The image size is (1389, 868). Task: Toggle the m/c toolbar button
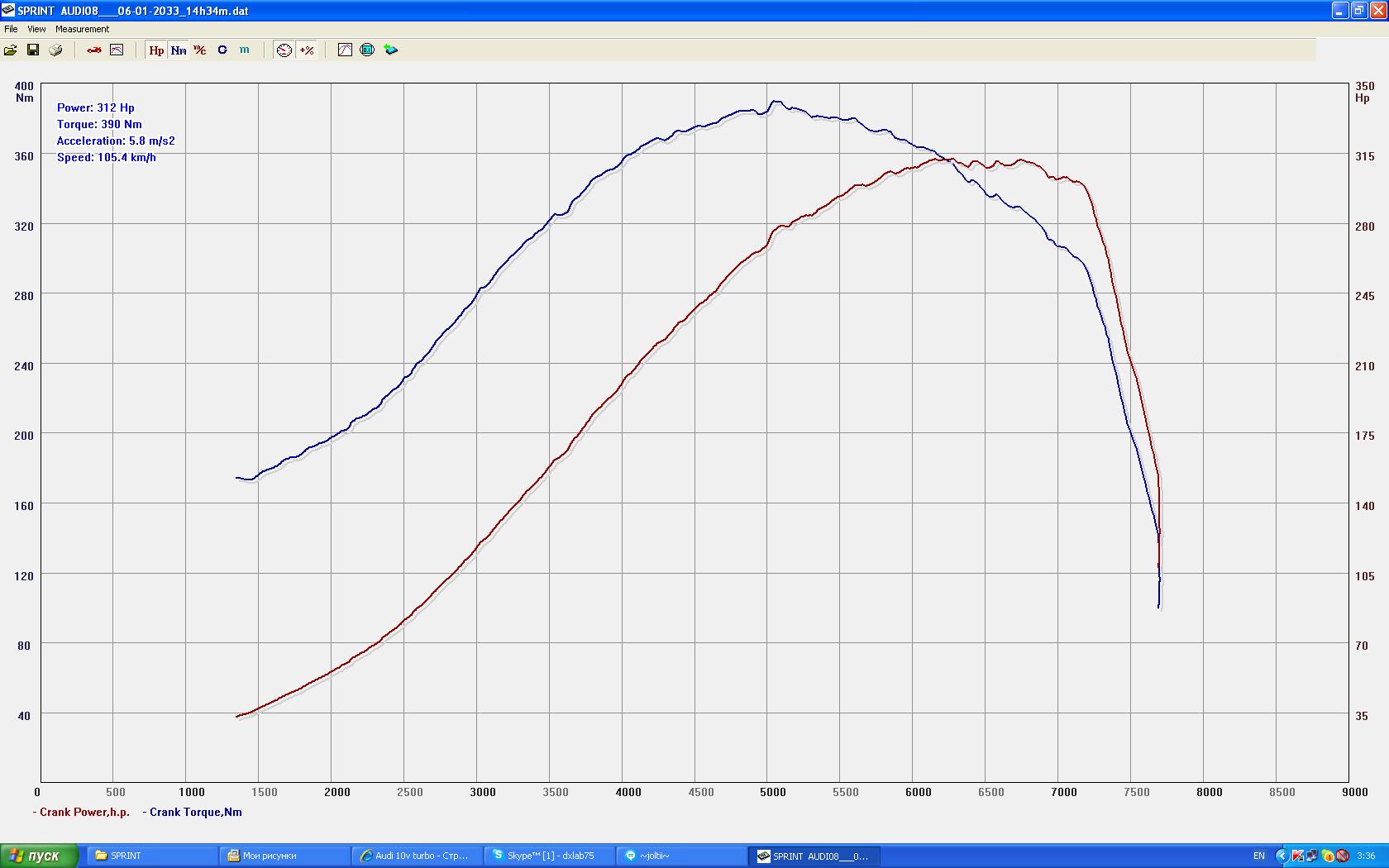coord(200,50)
